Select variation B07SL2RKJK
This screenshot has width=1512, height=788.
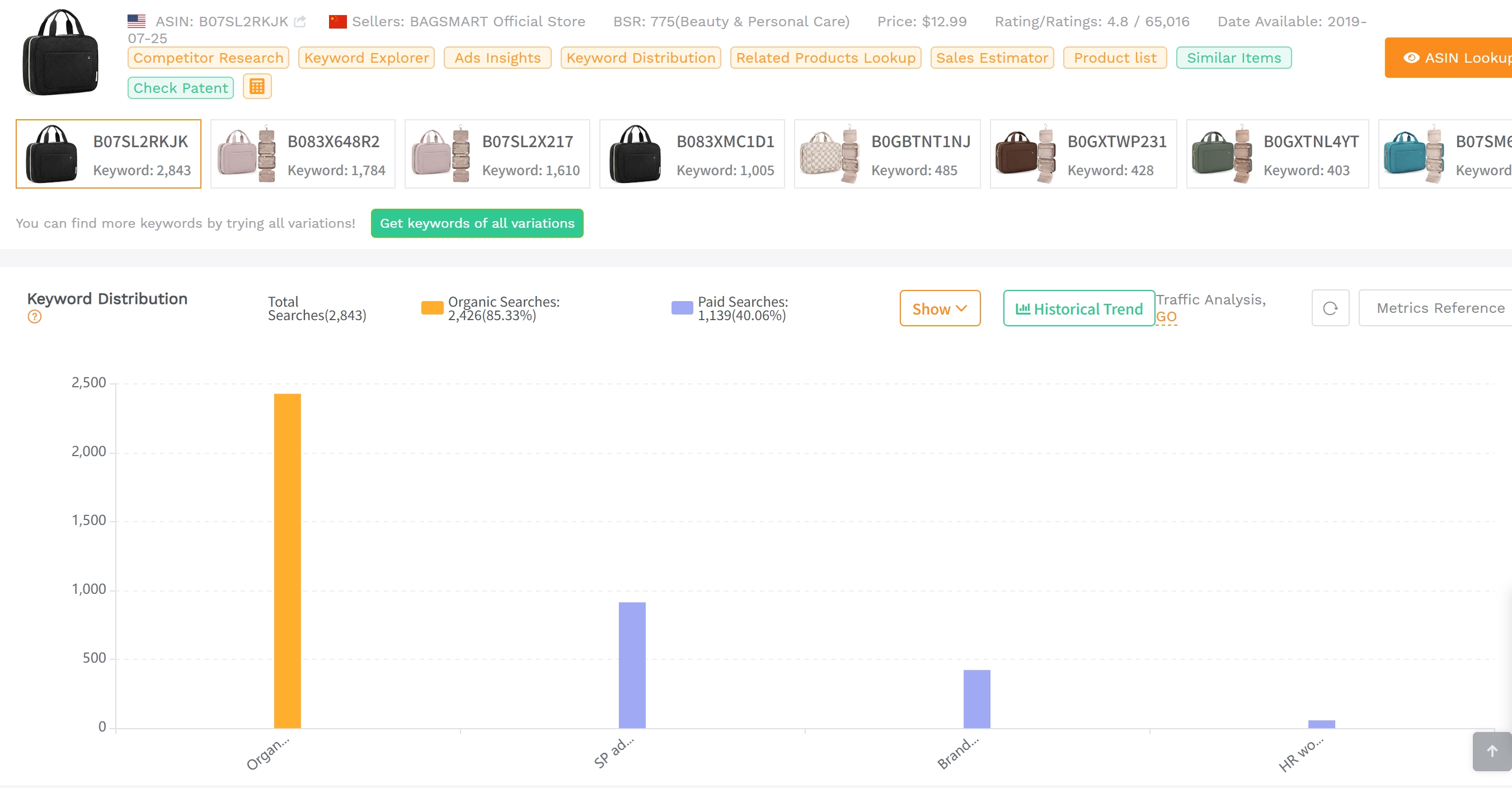coord(109,154)
